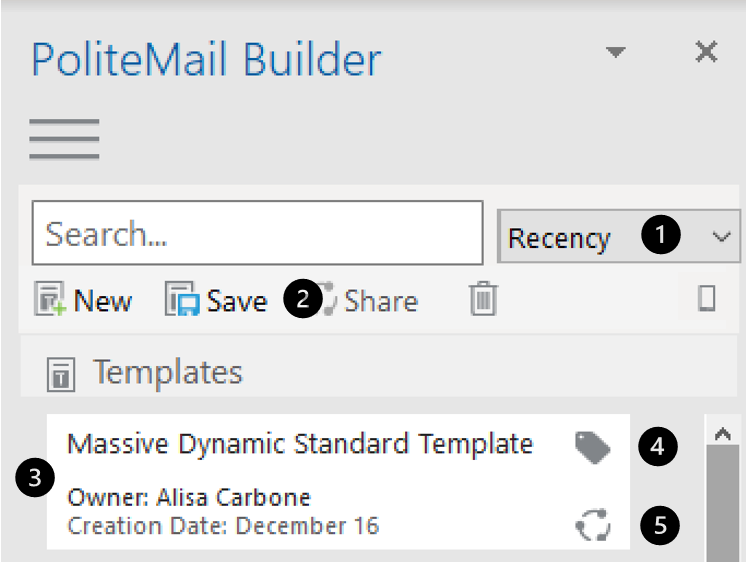
Task: Click the Templates section icon
Action: click(x=60, y=375)
